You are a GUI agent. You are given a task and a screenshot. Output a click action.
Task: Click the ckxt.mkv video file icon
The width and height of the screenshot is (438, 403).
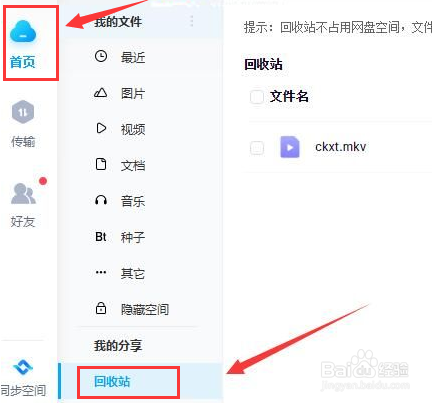pos(290,147)
